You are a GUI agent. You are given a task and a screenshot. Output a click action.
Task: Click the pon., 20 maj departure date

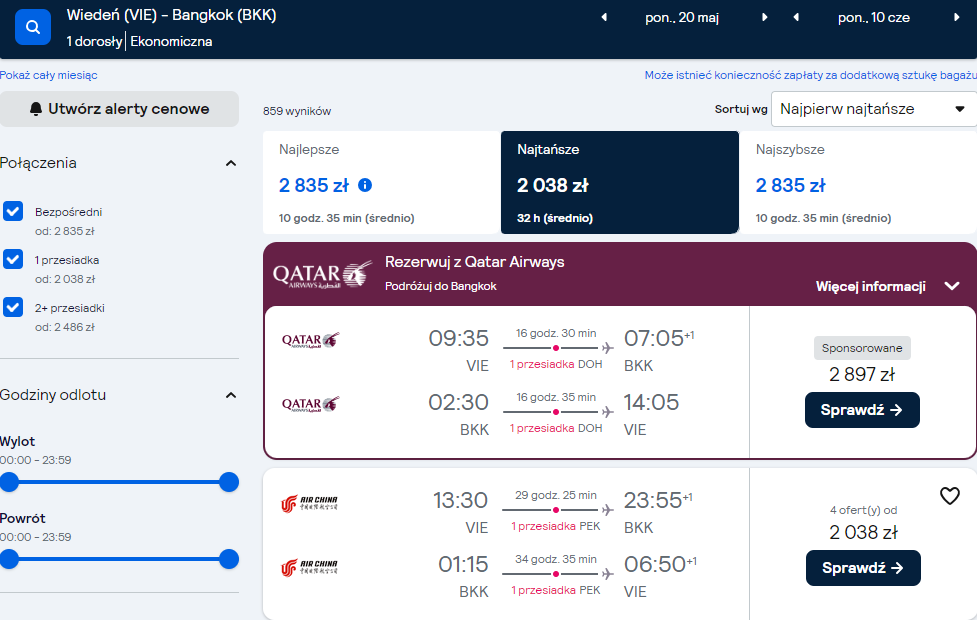click(682, 17)
